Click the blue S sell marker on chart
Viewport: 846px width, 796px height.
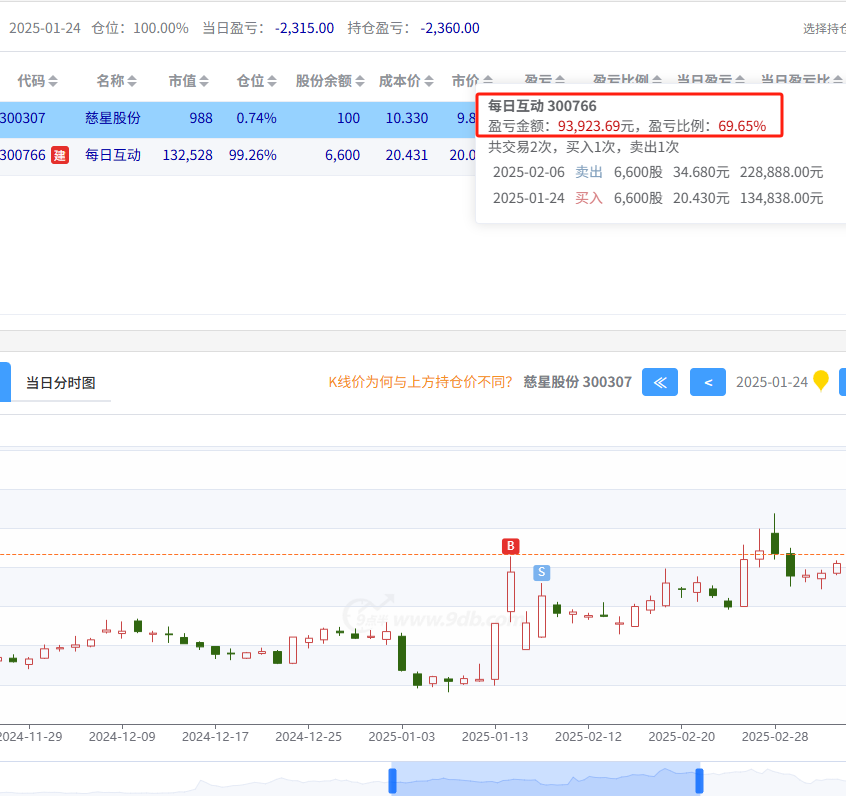click(541, 572)
